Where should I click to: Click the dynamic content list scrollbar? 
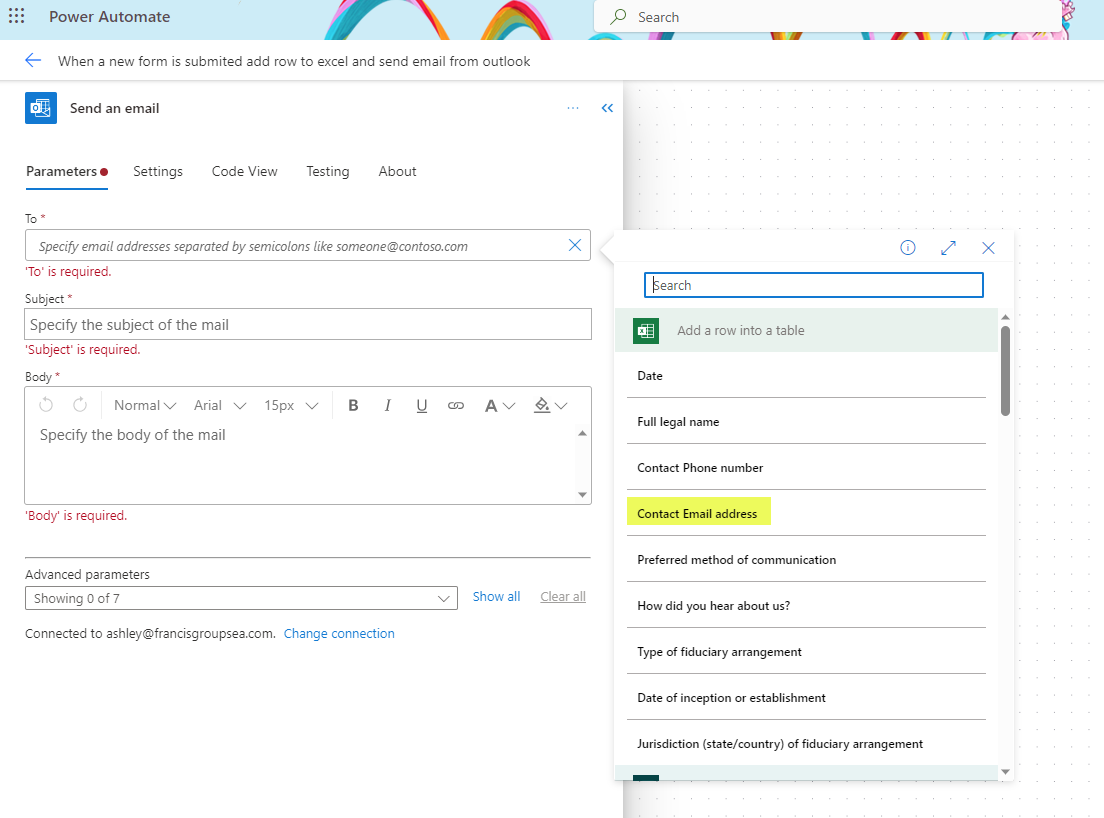tap(1005, 370)
